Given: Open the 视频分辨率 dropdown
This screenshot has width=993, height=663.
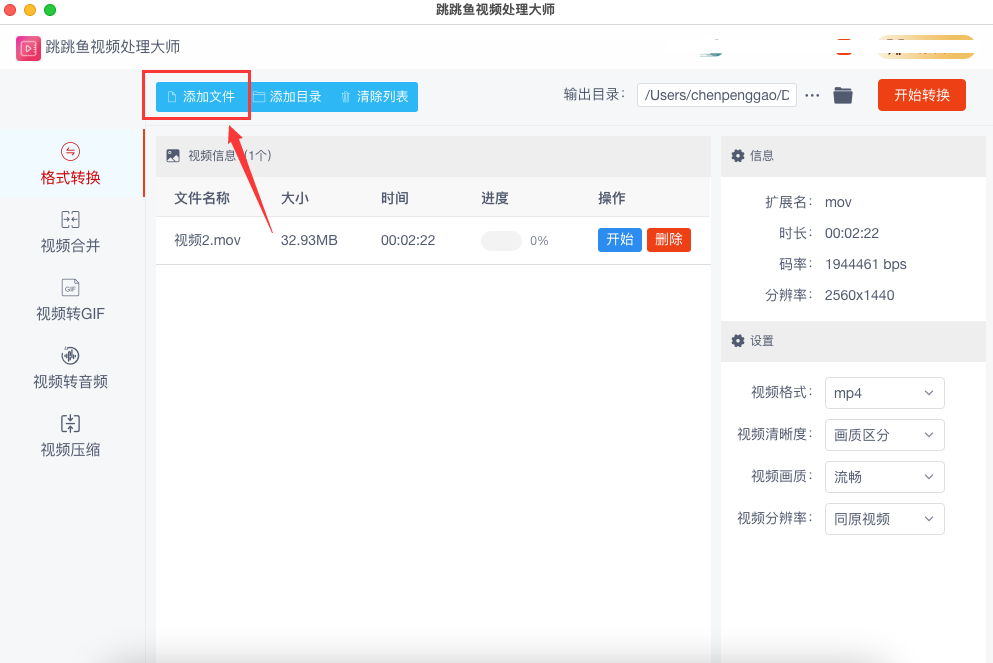Looking at the screenshot, I should (x=884, y=519).
